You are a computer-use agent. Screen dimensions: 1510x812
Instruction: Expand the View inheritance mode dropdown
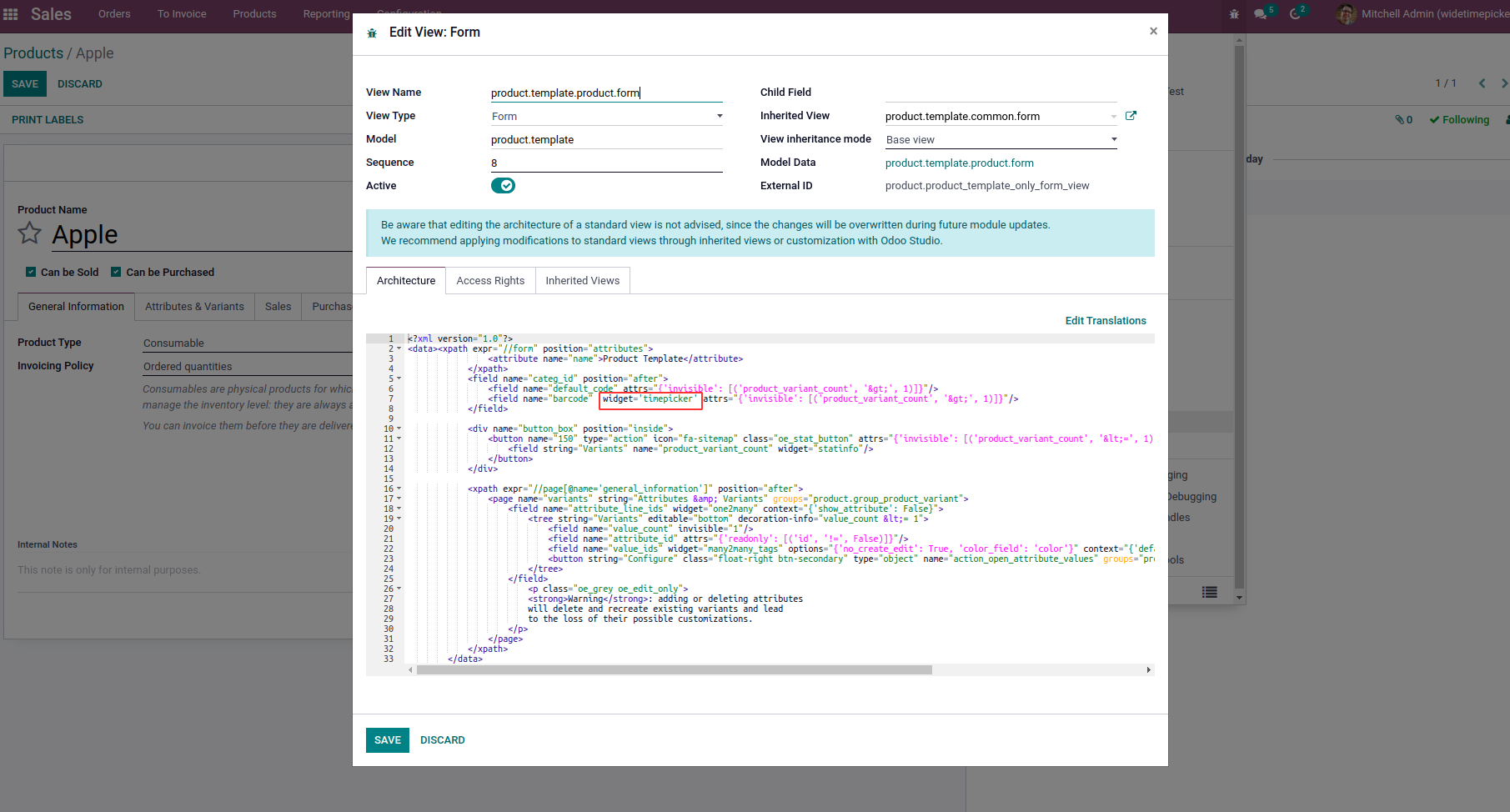pyautogui.click(x=1001, y=139)
